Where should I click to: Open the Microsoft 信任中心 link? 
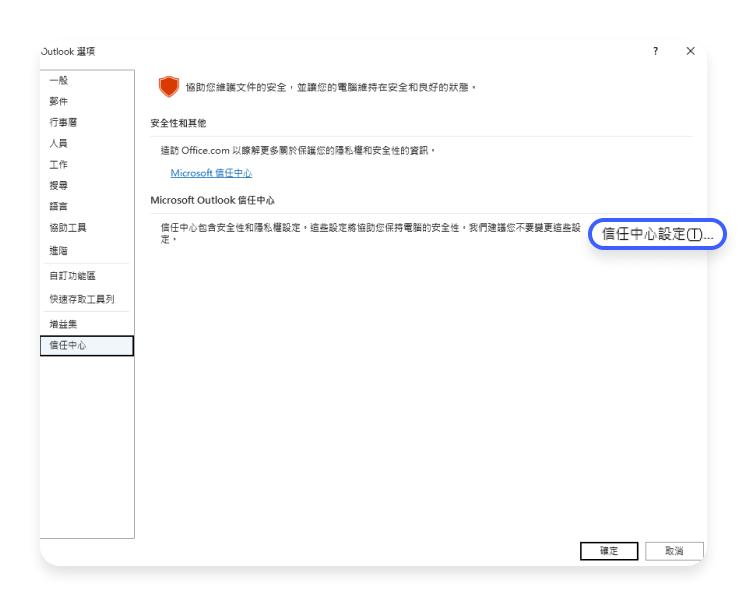pos(211,173)
